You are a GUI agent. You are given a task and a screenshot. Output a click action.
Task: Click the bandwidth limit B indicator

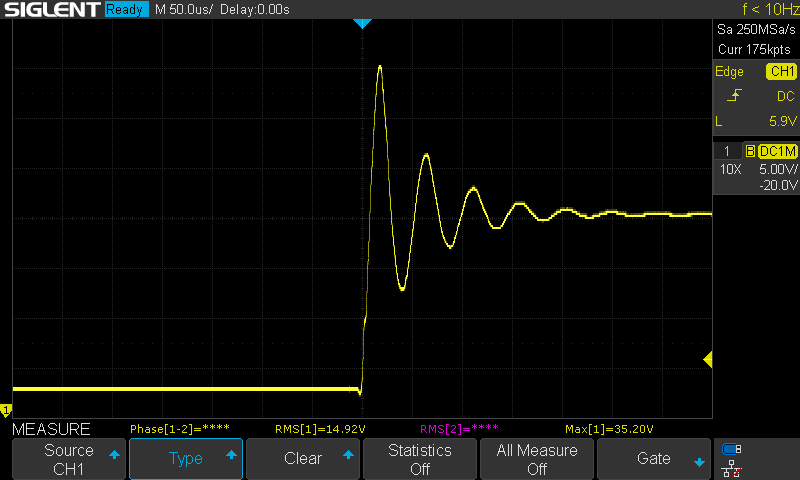[x=749, y=151]
